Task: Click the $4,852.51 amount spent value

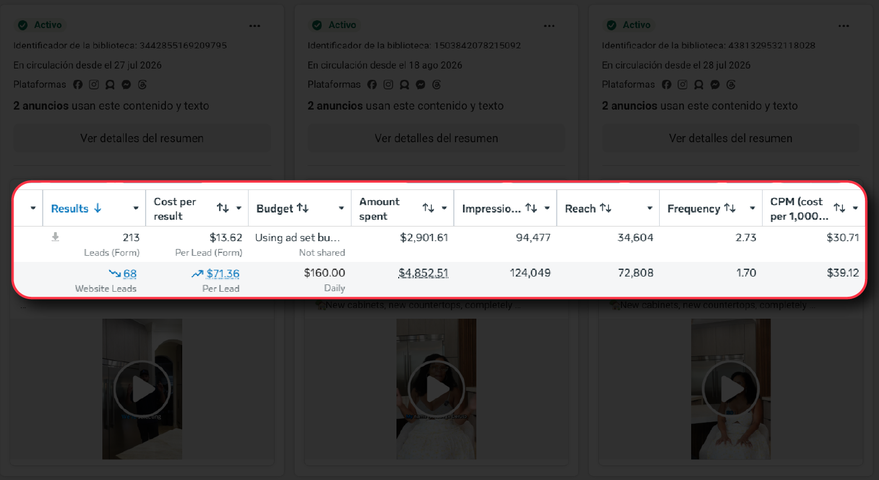Action: (423, 273)
